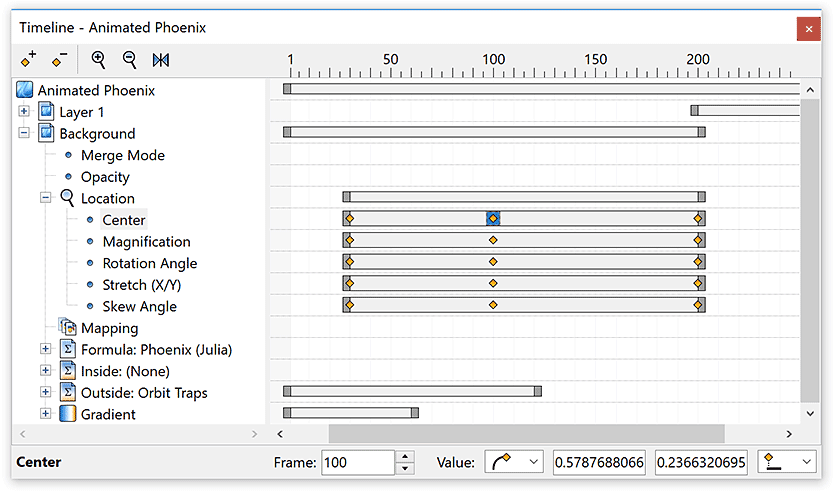Click the last Center keyframe near frame 200
The height and width of the screenshot is (492, 836).
pyautogui.click(x=698, y=219)
